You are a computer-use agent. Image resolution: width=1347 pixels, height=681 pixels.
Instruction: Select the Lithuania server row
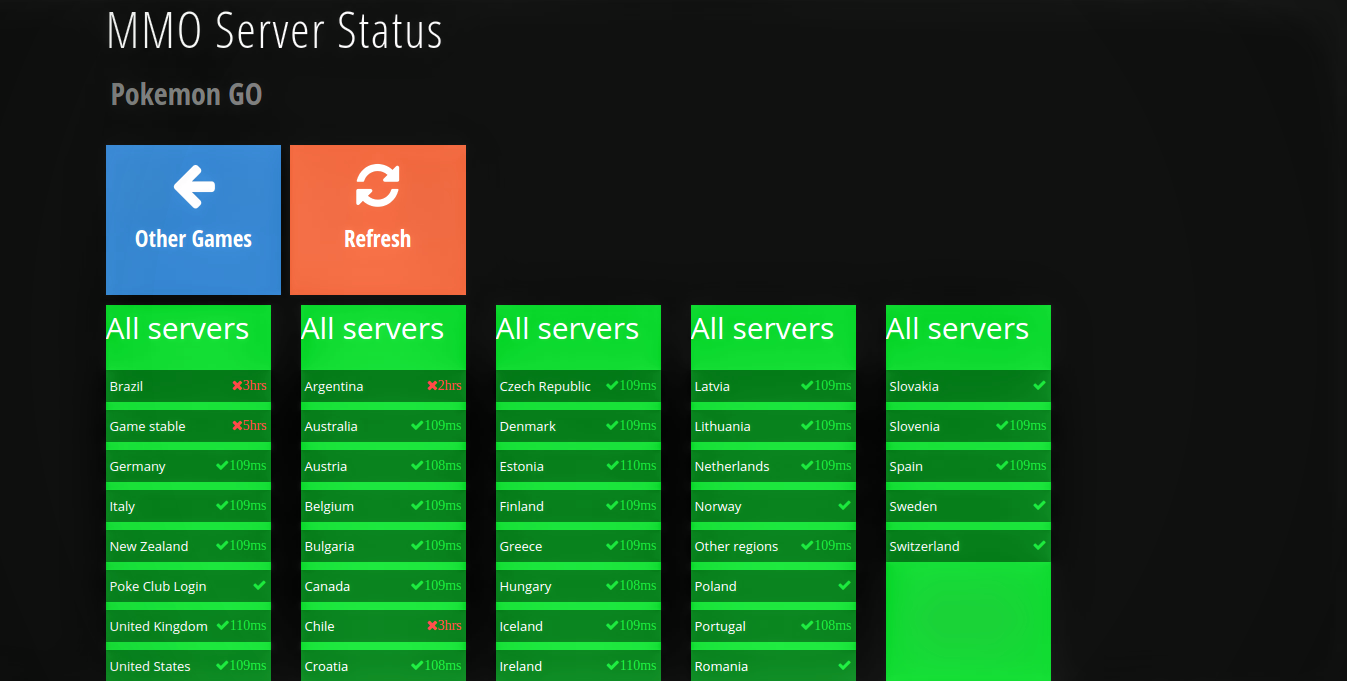[x=773, y=426]
